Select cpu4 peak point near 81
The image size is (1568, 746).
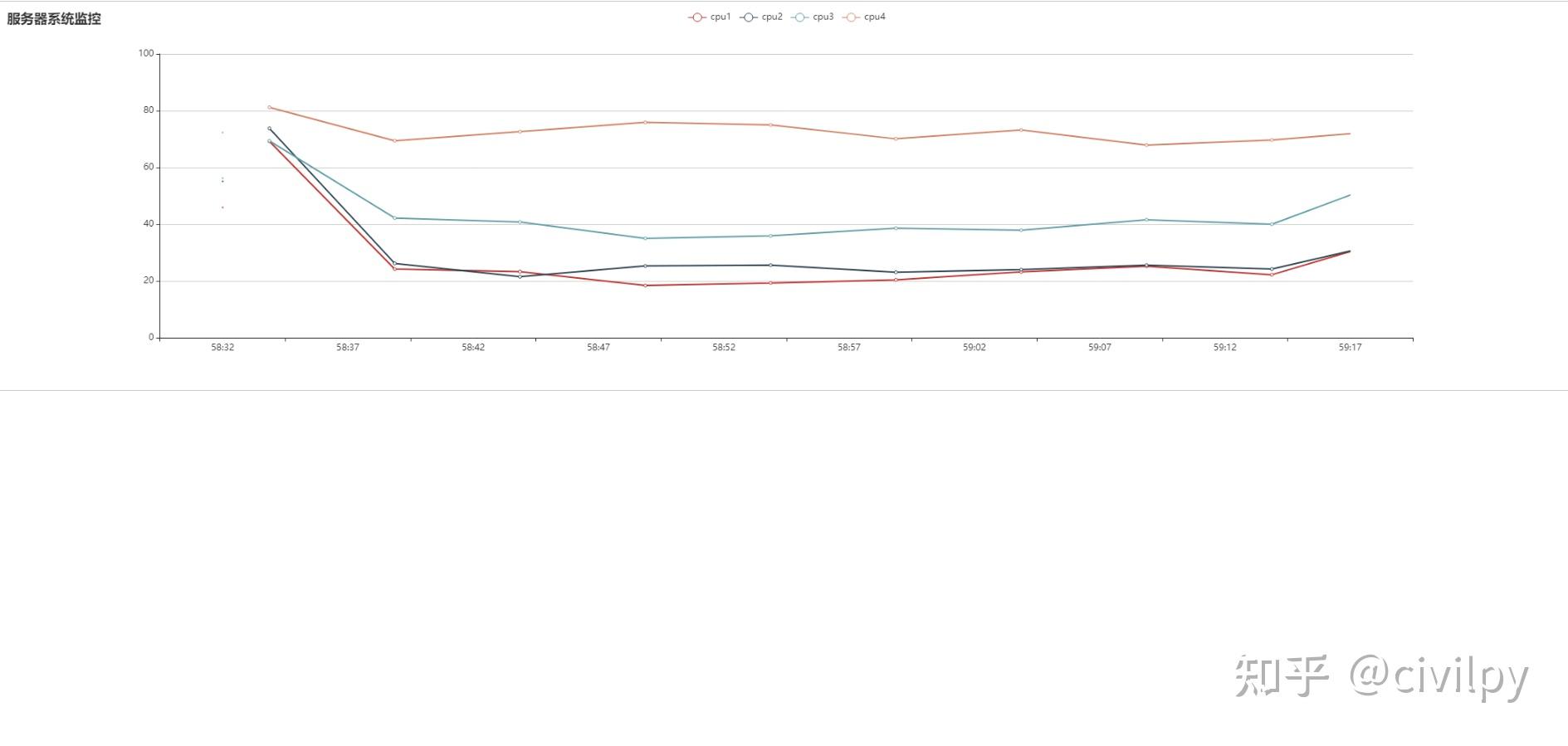(269, 107)
